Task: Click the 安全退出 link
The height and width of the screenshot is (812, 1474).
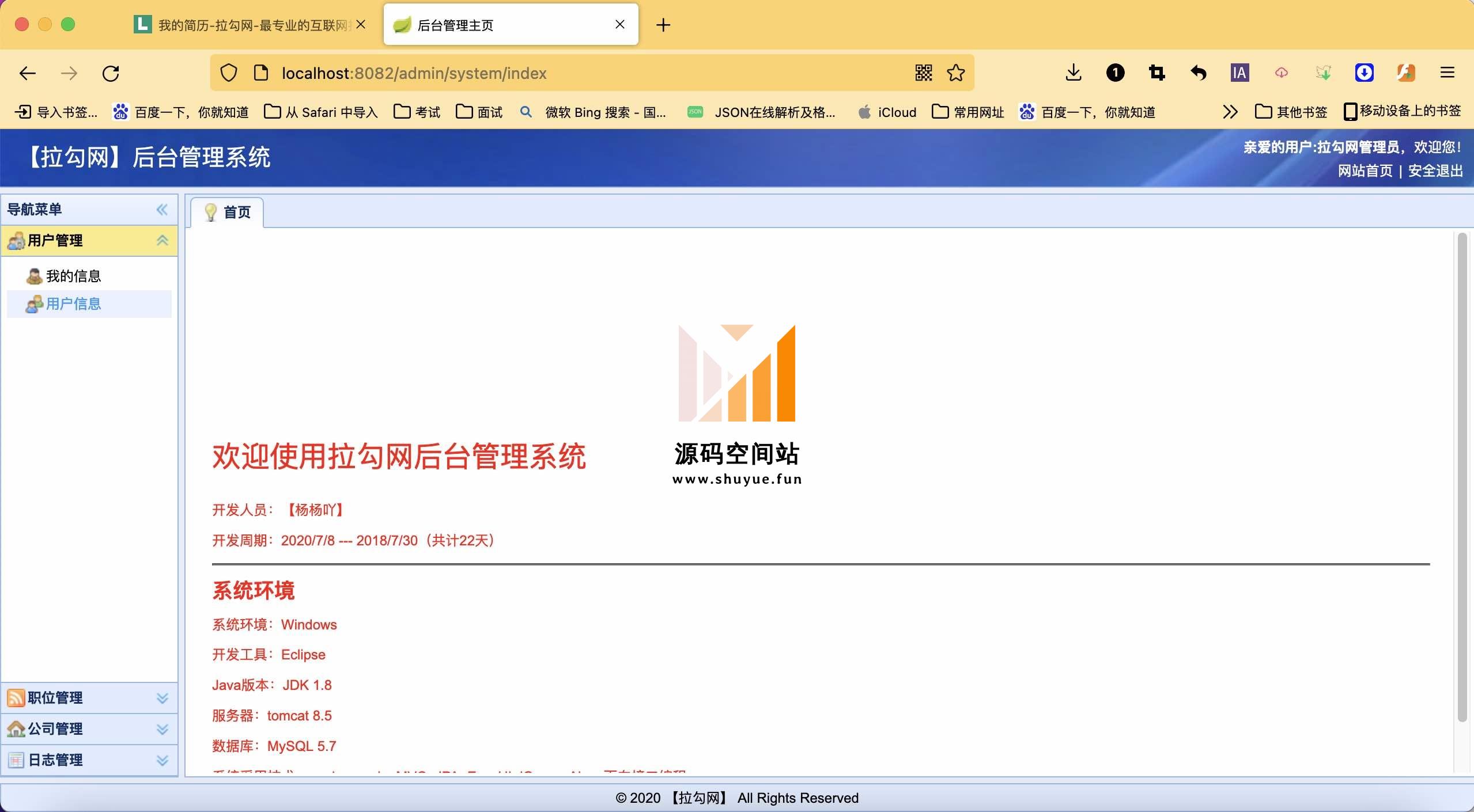Action: click(1435, 171)
